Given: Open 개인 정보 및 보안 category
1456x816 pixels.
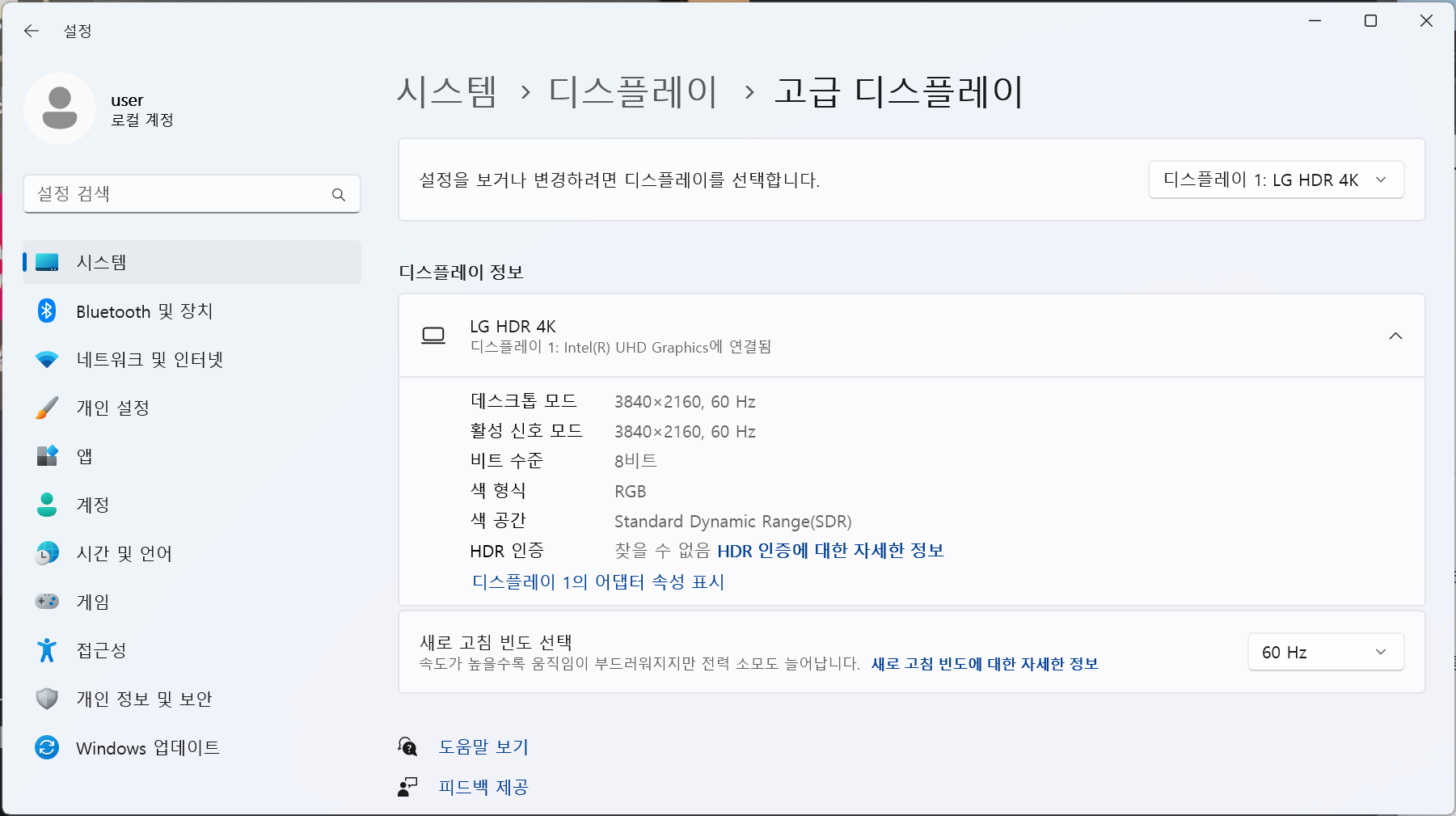Looking at the screenshot, I should click(x=192, y=699).
